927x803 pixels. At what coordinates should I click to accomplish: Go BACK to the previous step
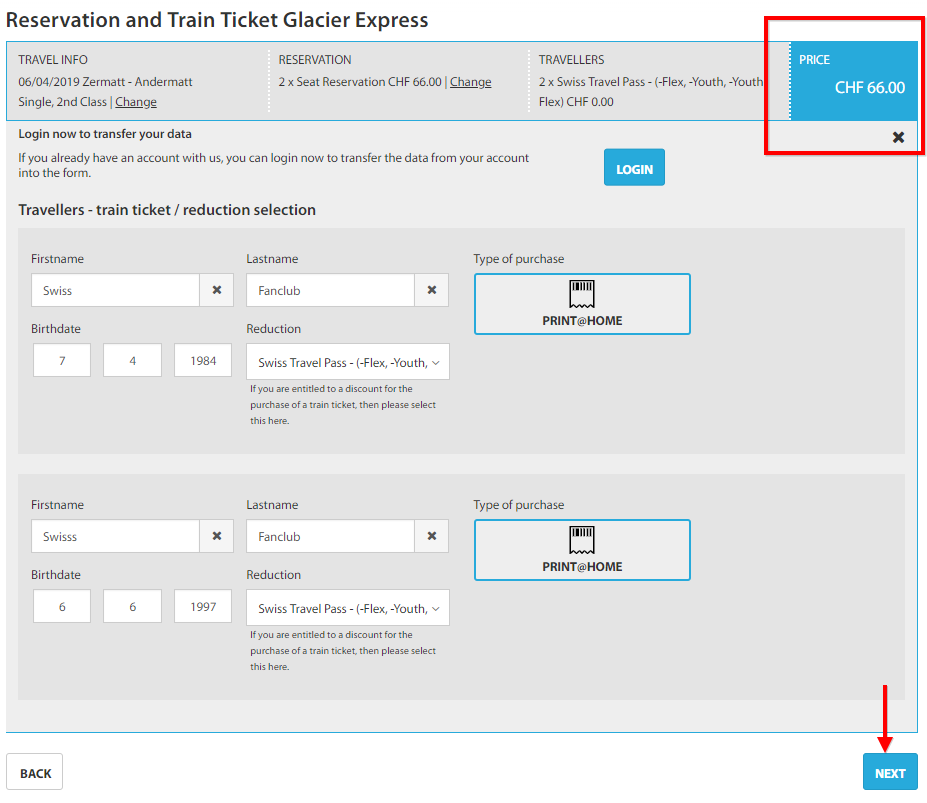pos(35,772)
